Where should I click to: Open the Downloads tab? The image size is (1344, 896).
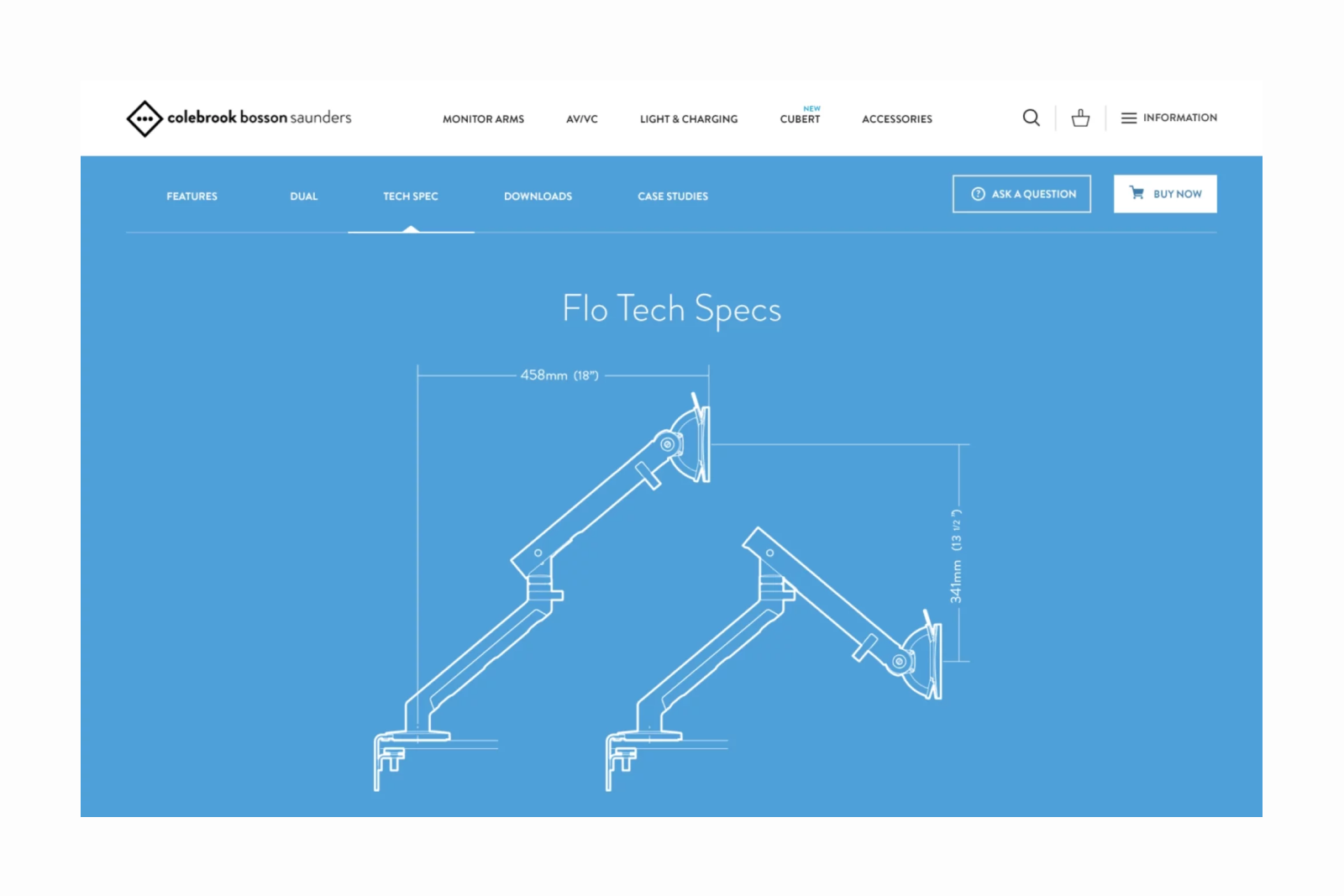[538, 196]
